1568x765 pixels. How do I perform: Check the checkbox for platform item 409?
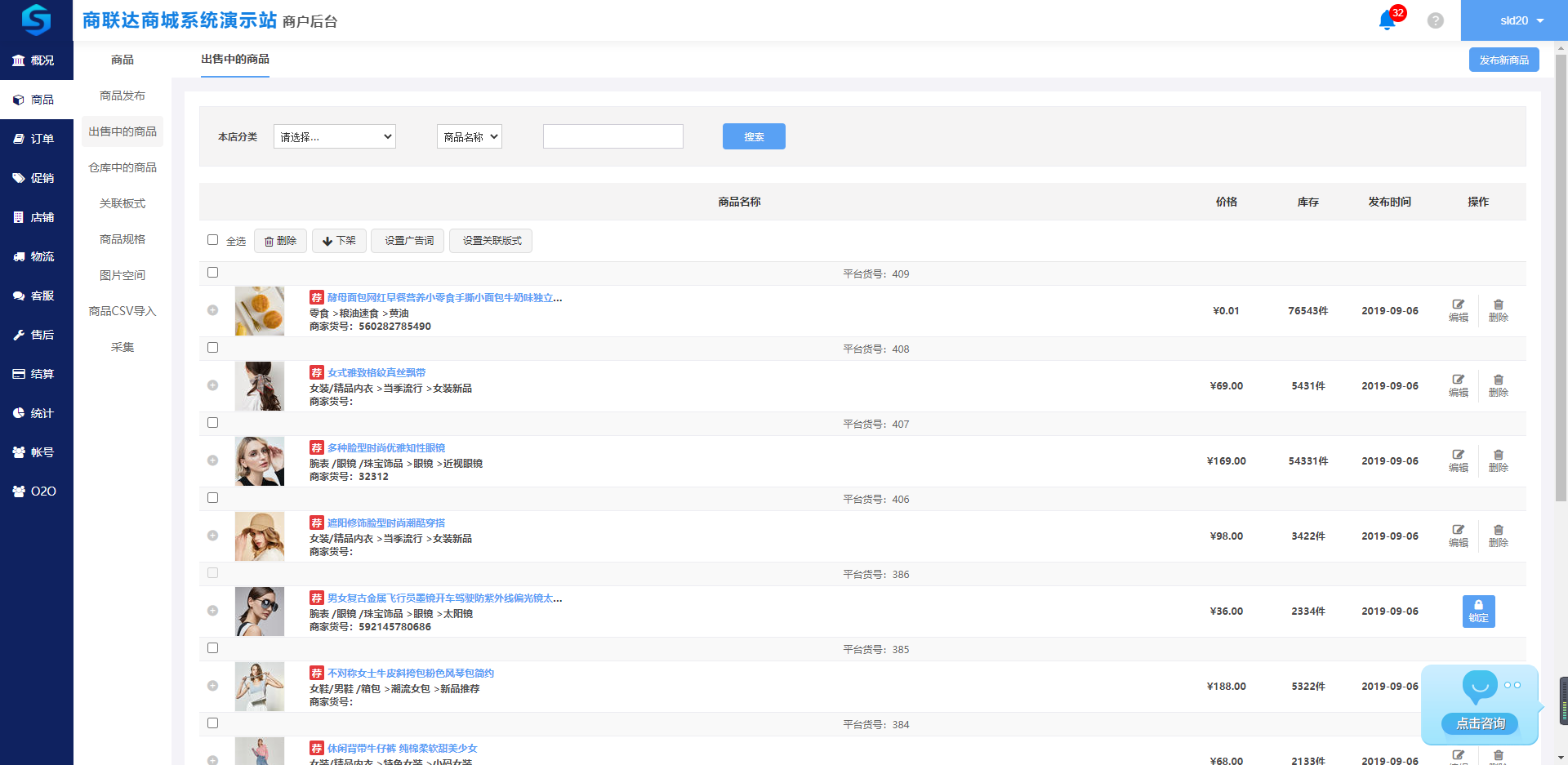213,273
